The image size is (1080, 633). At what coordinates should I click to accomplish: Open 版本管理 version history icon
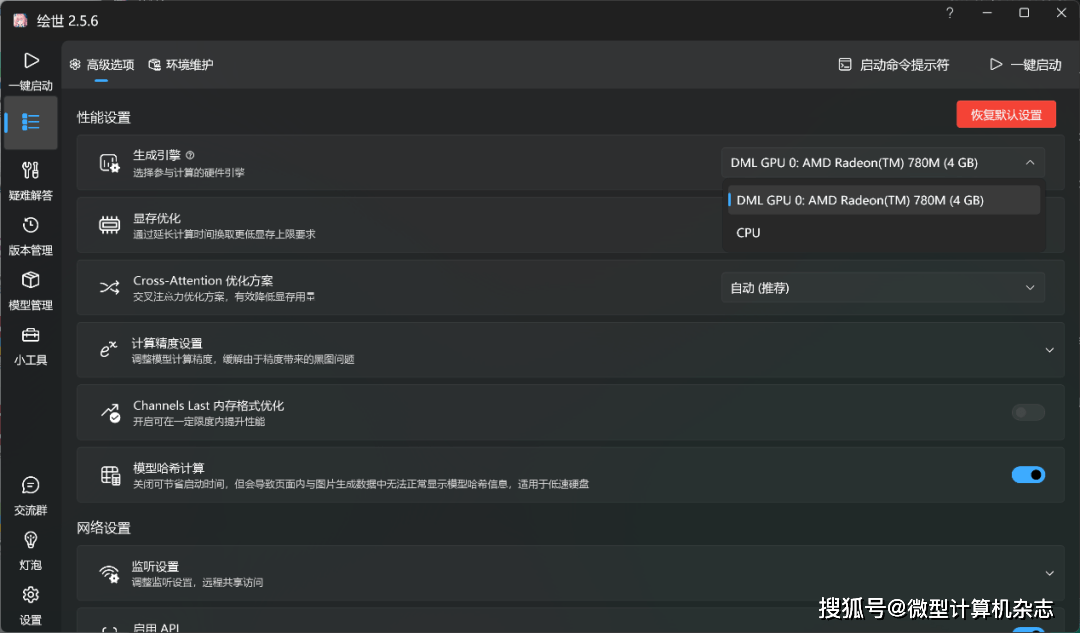(30, 226)
